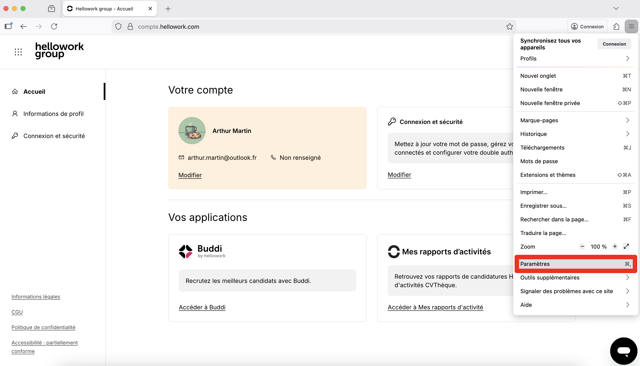Image resolution: width=640 pixels, height=366 pixels.
Task: Open the tab overview icon beside window controls
Action: pos(51,9)
